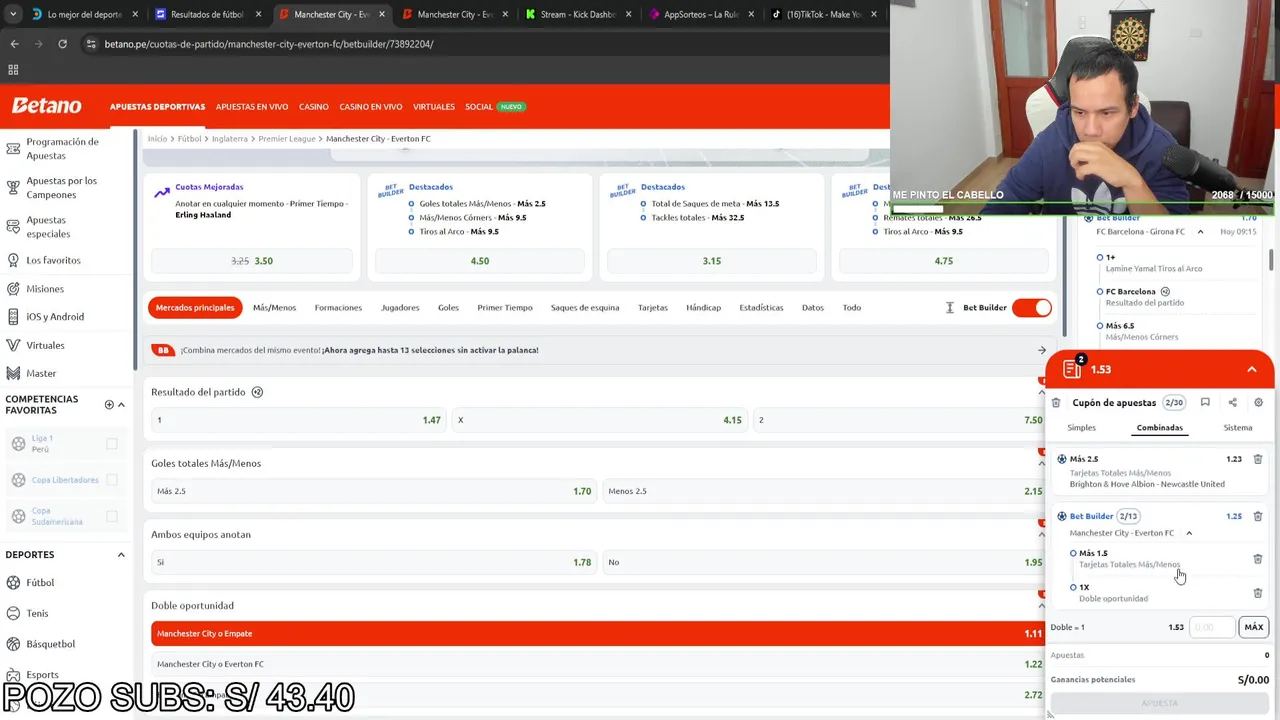Toggle the Bet Builder switch off

[x=1031, y=307]
